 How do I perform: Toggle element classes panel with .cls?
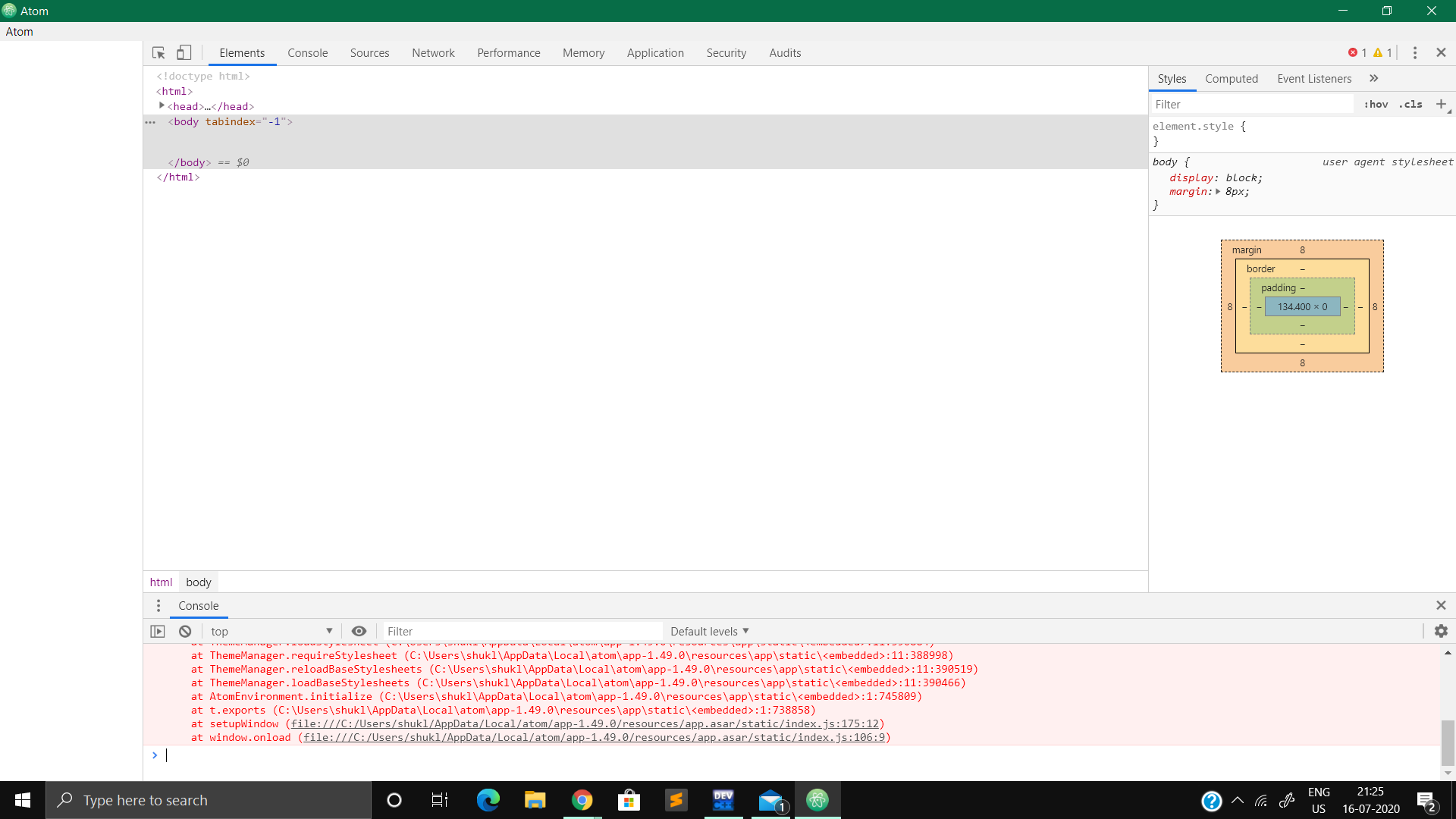coord(1410,104)
